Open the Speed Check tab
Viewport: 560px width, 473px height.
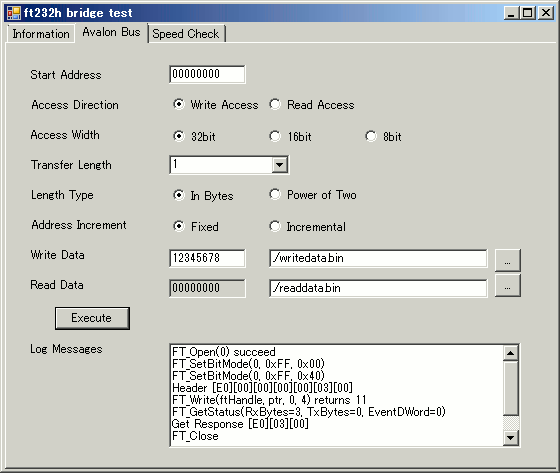point(186,34)
